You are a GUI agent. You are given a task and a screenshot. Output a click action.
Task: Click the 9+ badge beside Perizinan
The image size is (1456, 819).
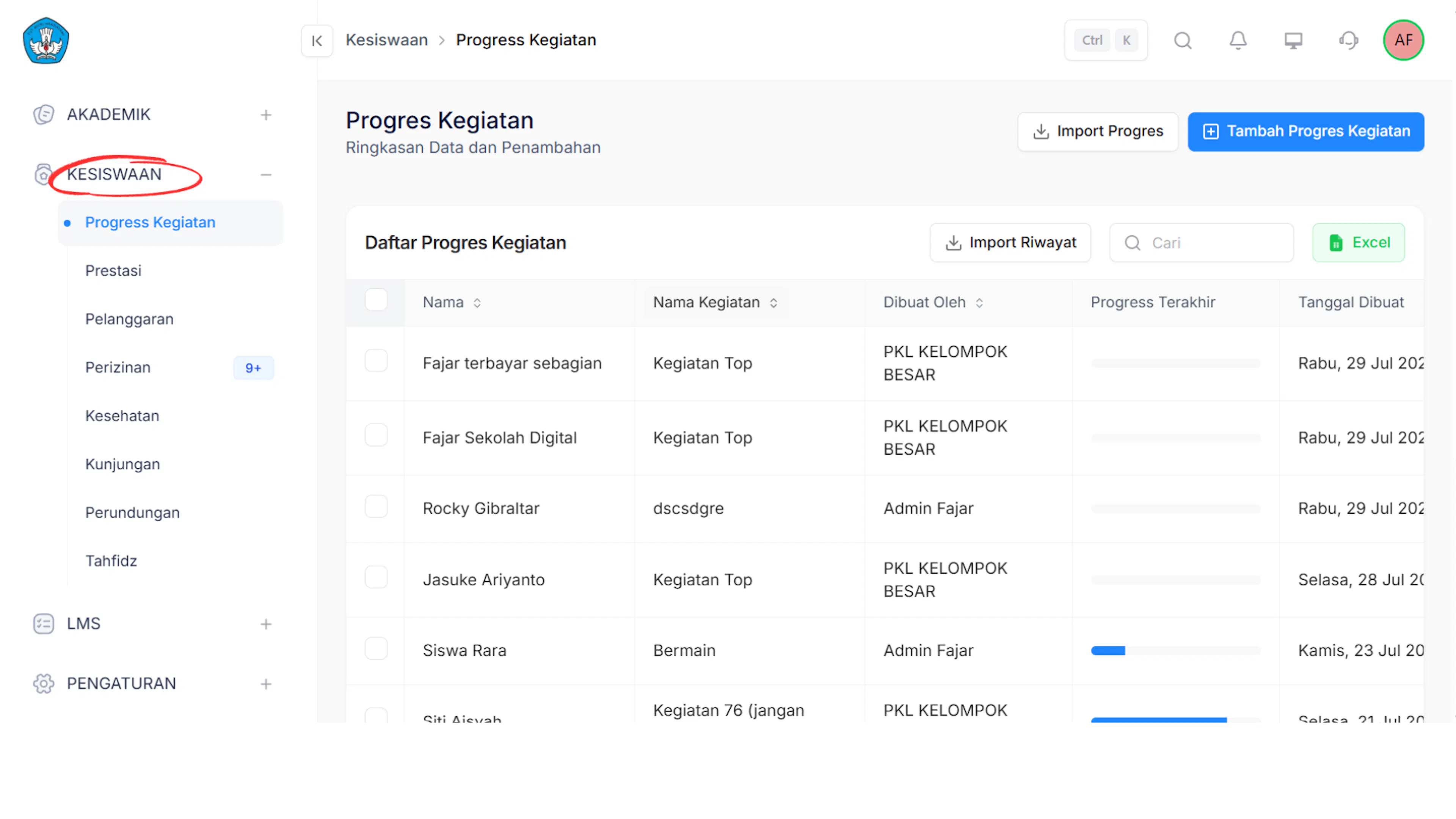253,368
